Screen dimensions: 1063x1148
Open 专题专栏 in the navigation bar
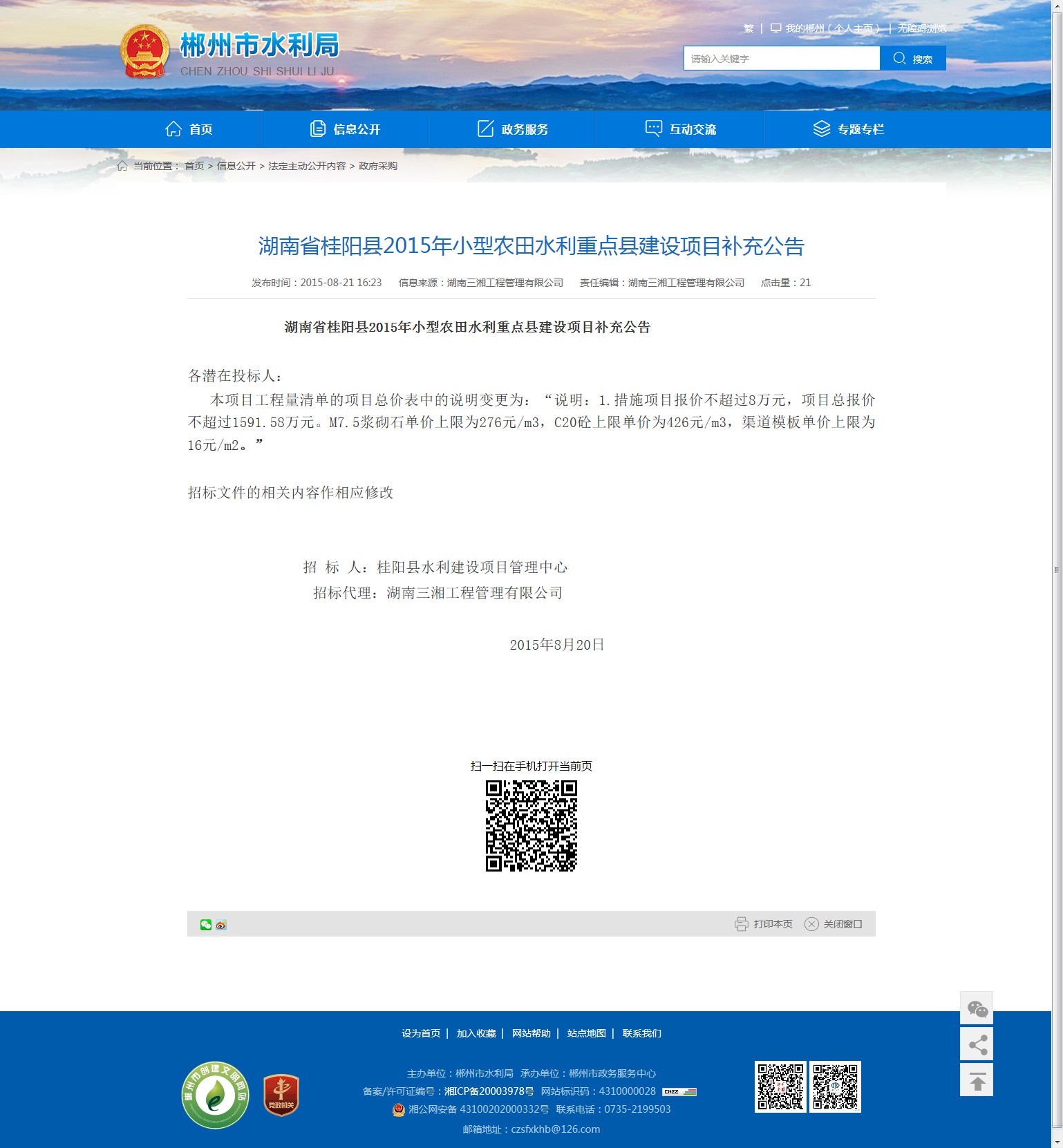849,129
